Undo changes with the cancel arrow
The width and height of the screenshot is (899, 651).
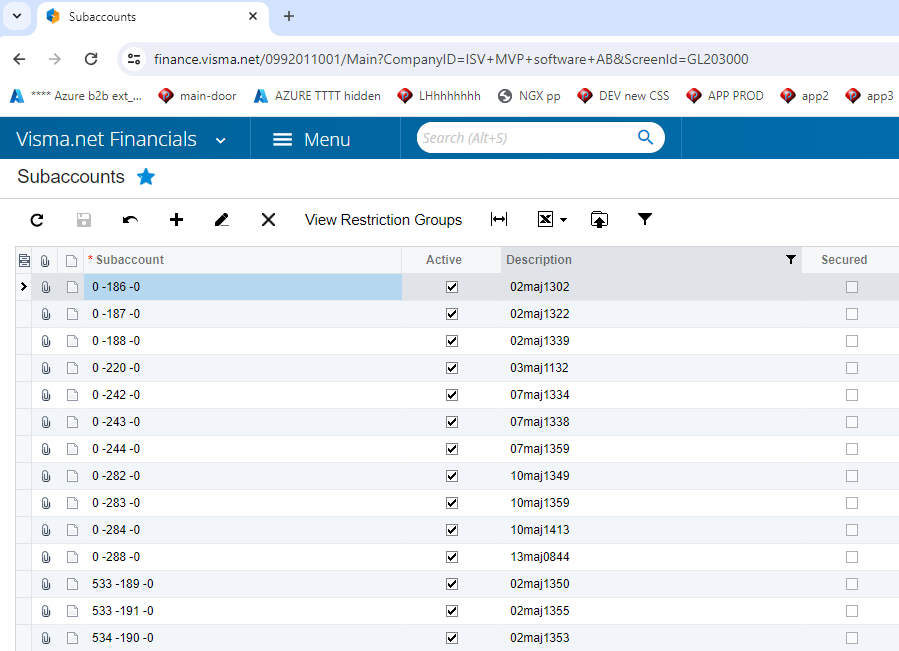click(130, 220)
